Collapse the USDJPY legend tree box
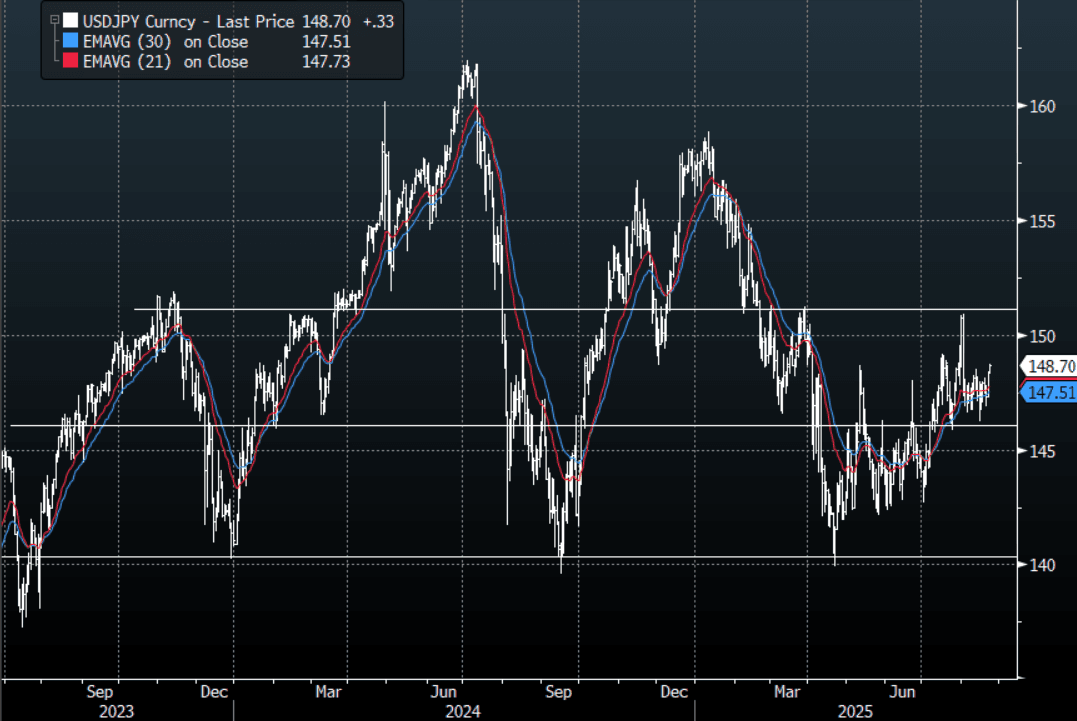 (54, 20)
